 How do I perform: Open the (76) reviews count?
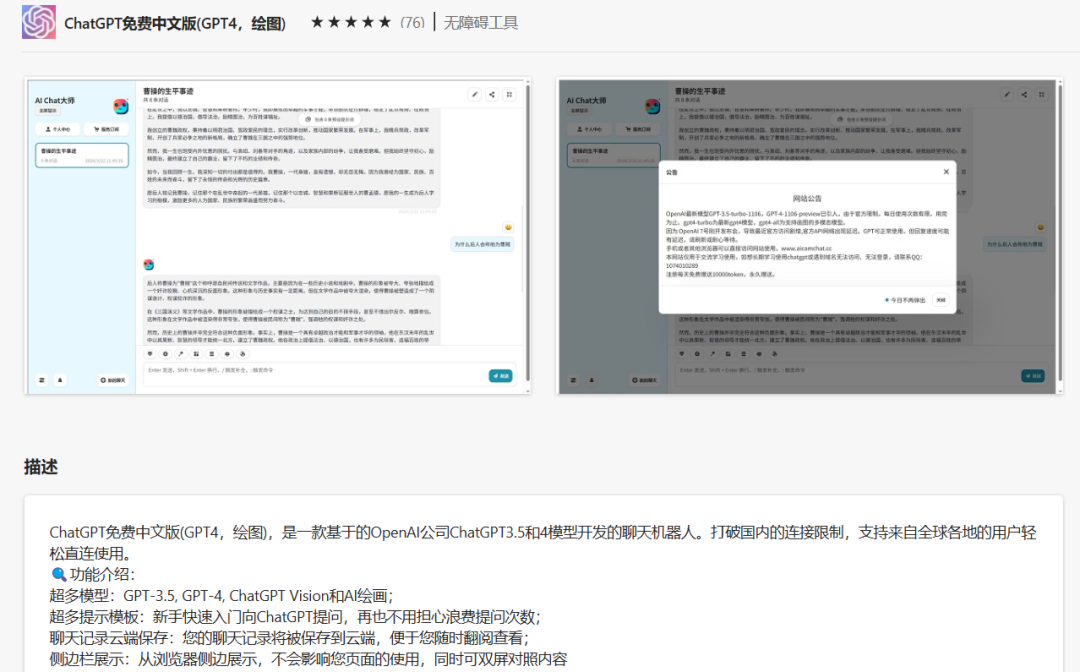(x=412, y=23)
